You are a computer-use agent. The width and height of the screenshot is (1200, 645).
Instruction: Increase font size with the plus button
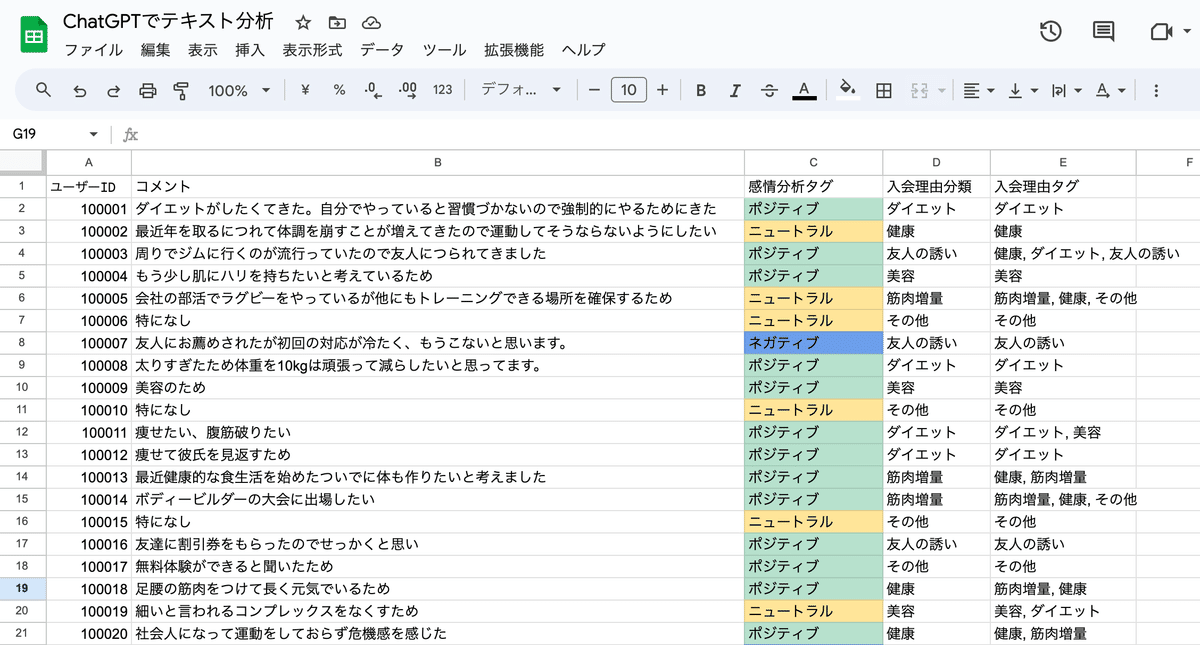(x=662, y=90)
